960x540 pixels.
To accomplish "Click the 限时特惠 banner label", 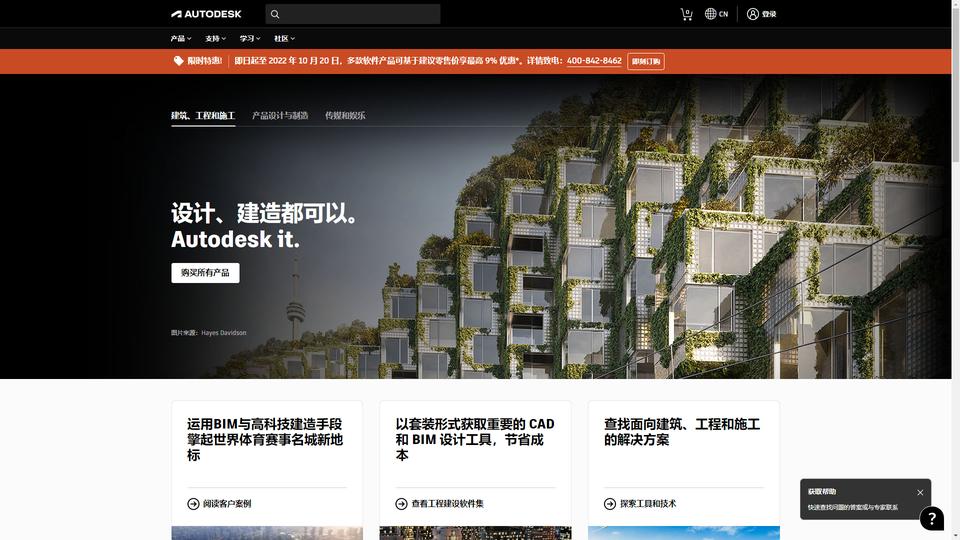I will (x=204, y=61).
